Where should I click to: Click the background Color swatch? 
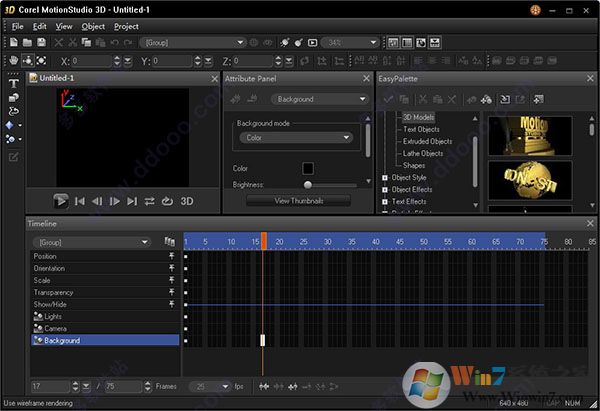[308, 168]
